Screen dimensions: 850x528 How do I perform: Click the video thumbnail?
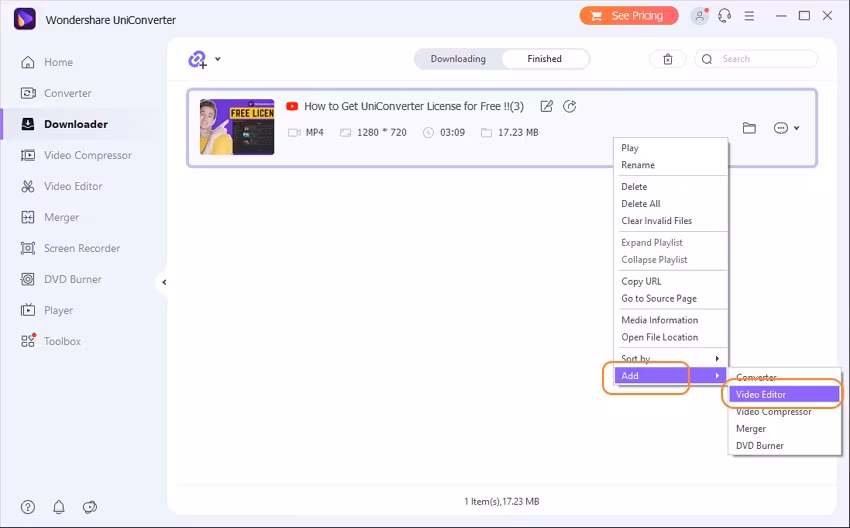(x=237, y=127)
